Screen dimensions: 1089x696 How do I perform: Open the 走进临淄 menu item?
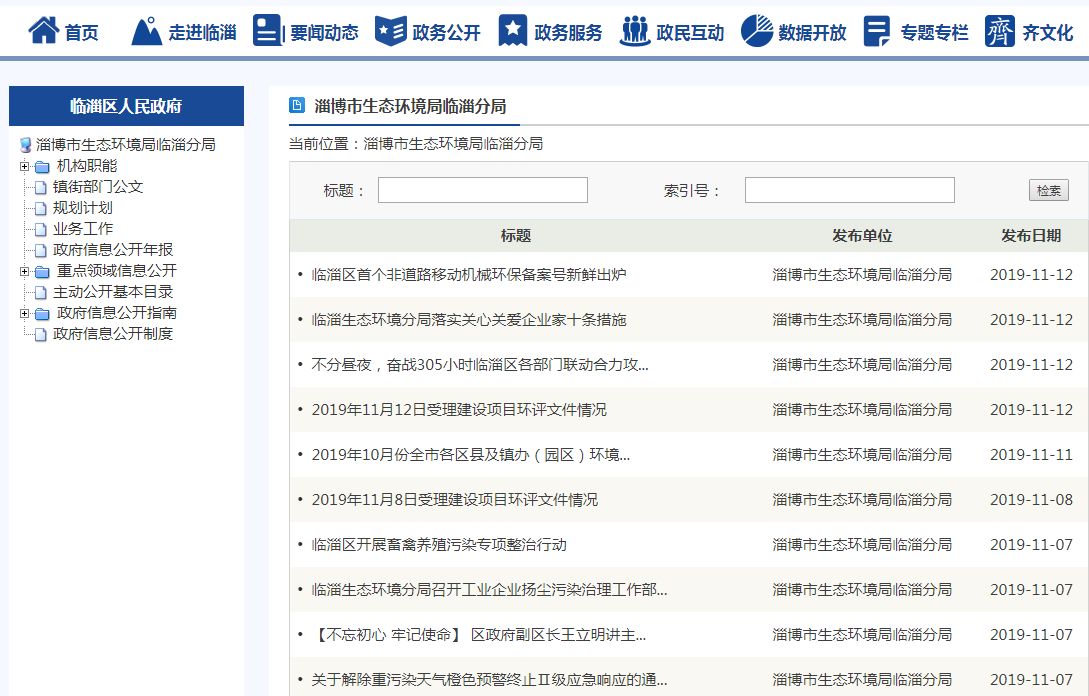(202, 33)
